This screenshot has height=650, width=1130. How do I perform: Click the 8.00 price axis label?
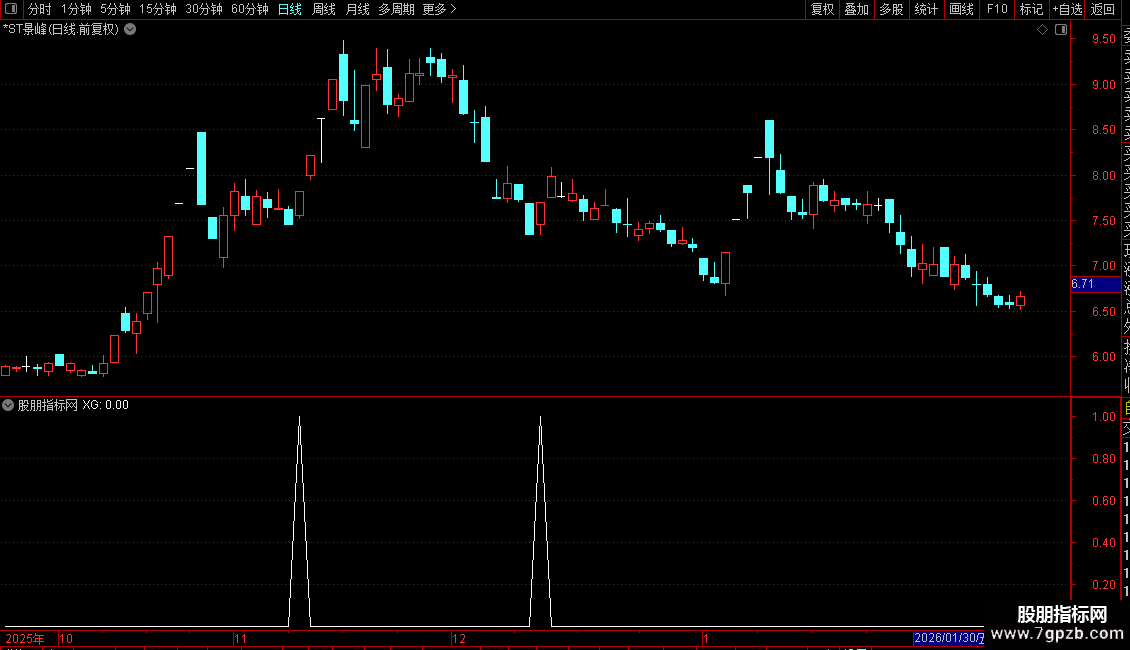1103,175
